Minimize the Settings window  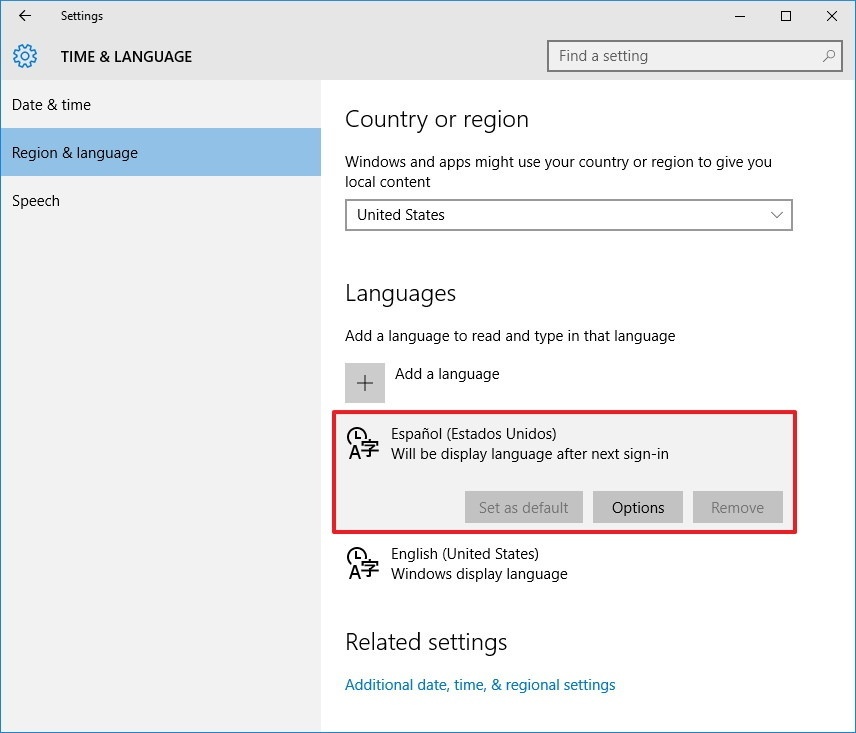[x=740, y=16]
